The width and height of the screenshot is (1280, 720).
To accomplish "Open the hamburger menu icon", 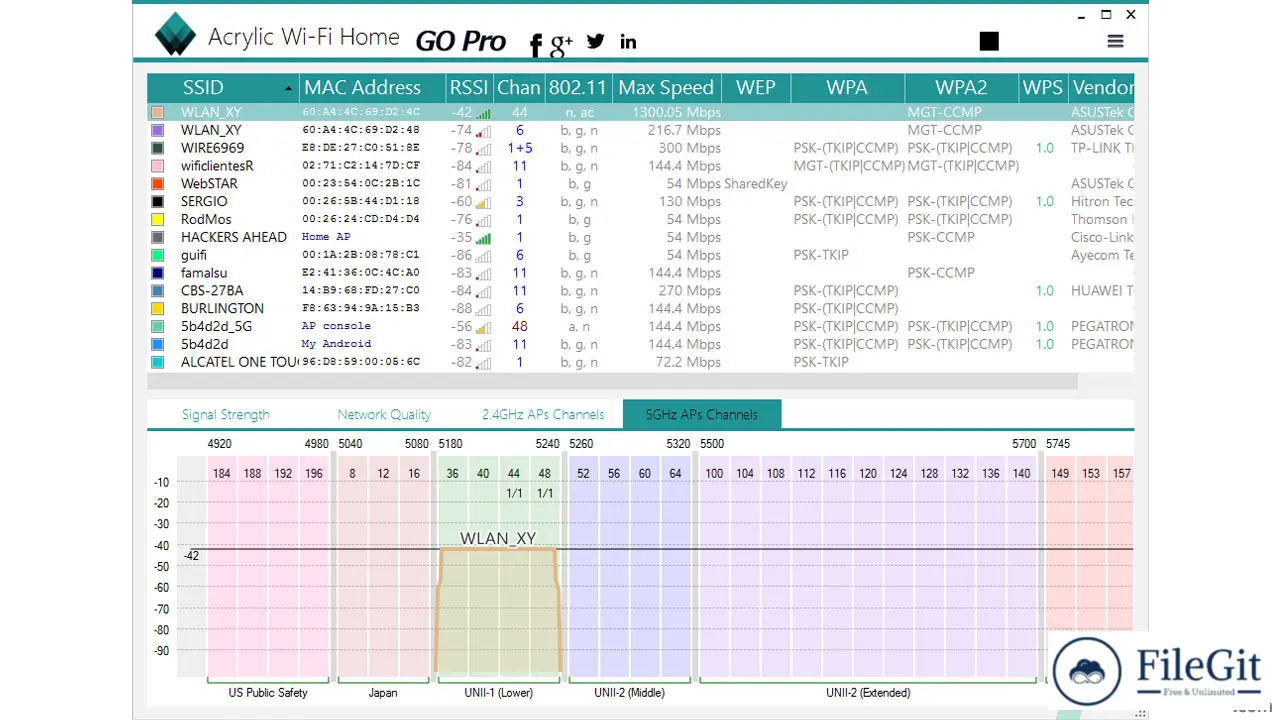I will [1115, 41].
